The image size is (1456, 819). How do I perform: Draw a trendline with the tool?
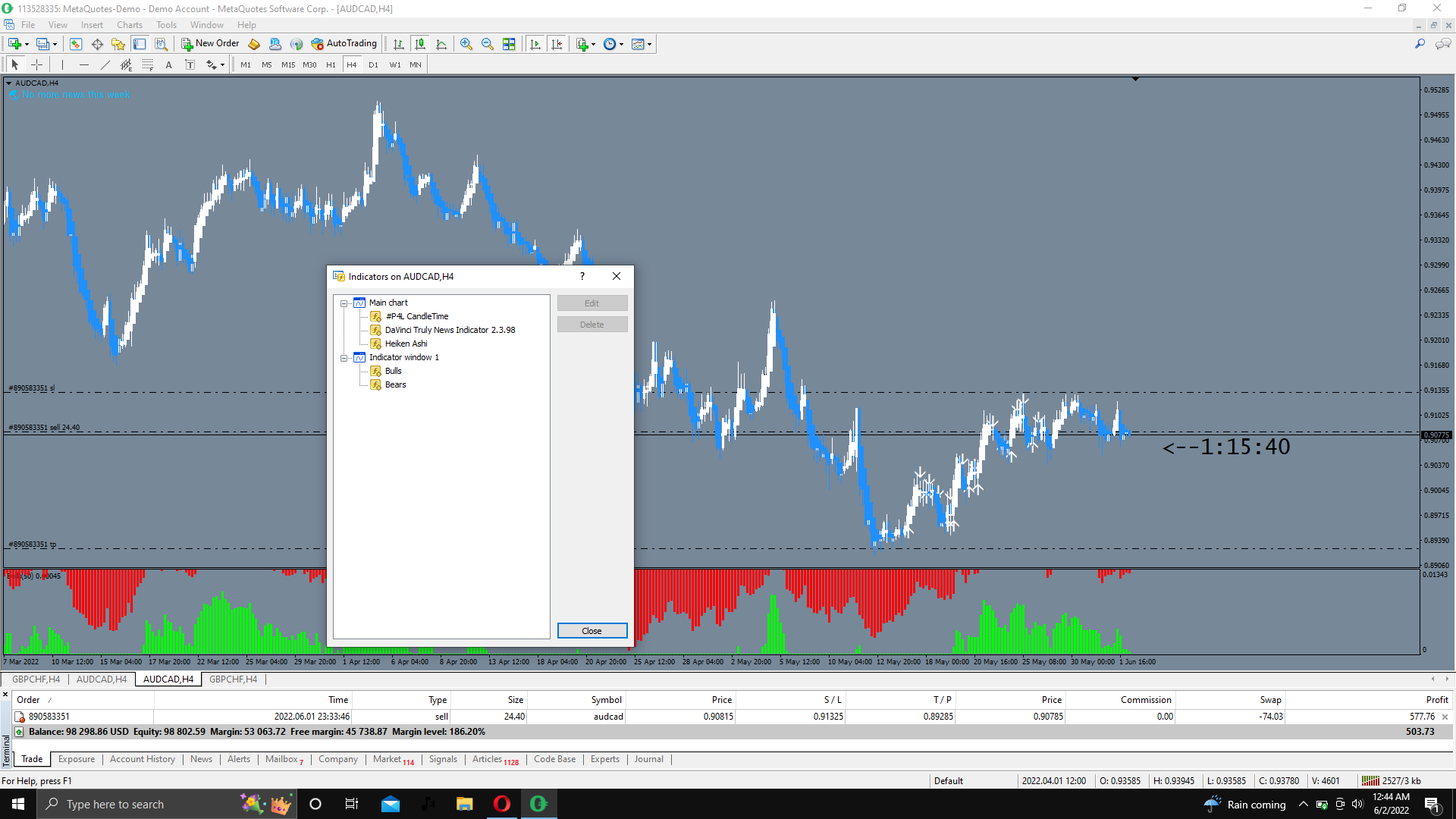tap(105, 65)
